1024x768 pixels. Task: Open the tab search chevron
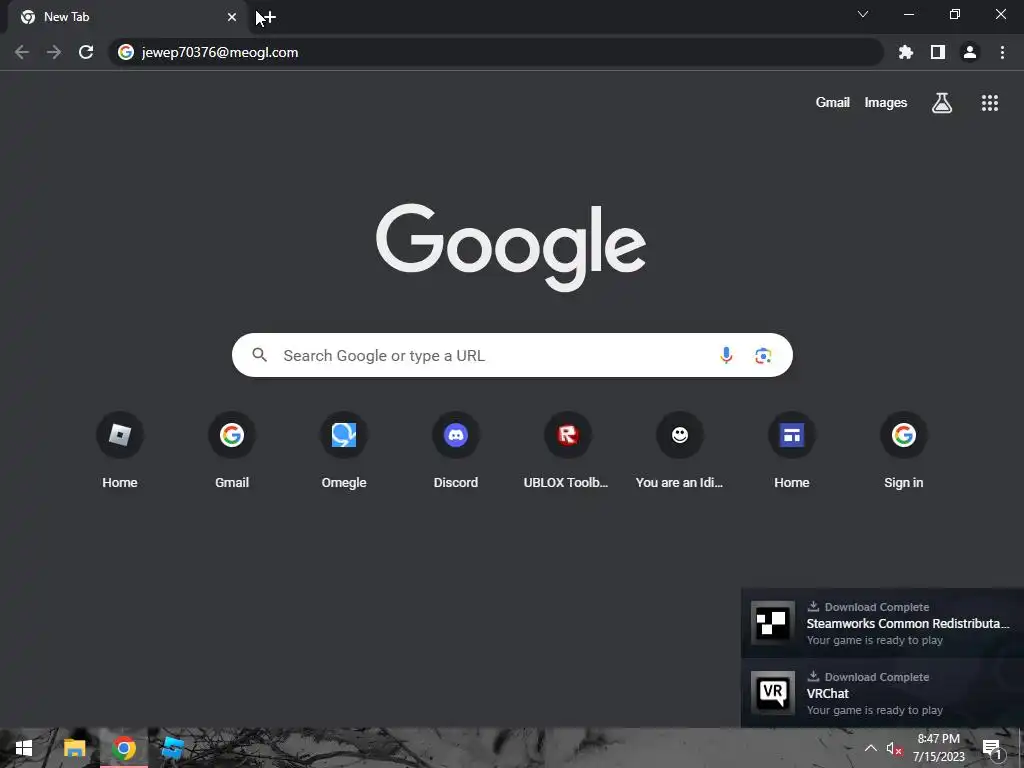click(863, 14)
